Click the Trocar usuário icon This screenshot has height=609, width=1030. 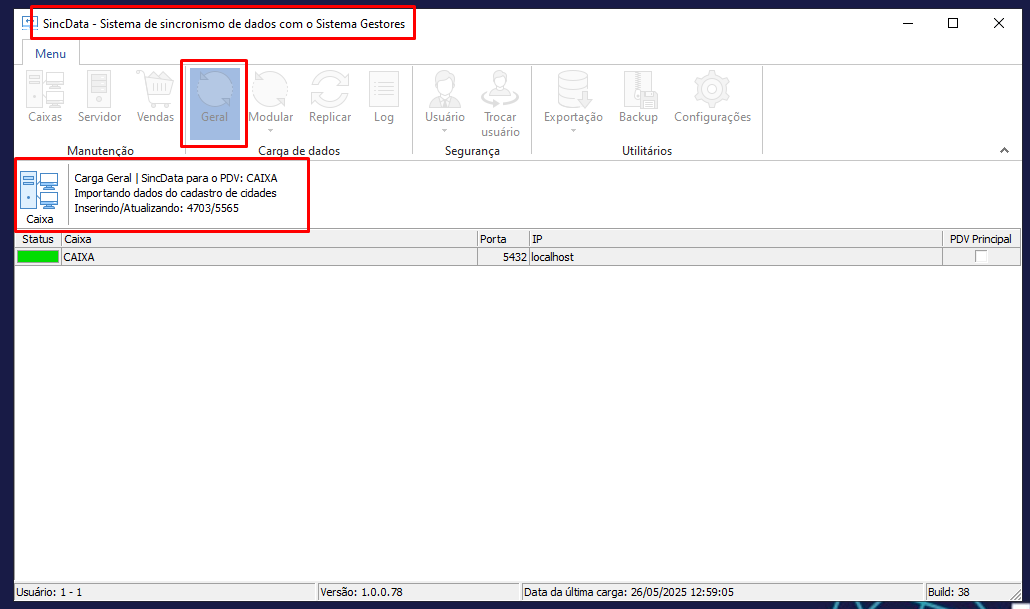500,102
